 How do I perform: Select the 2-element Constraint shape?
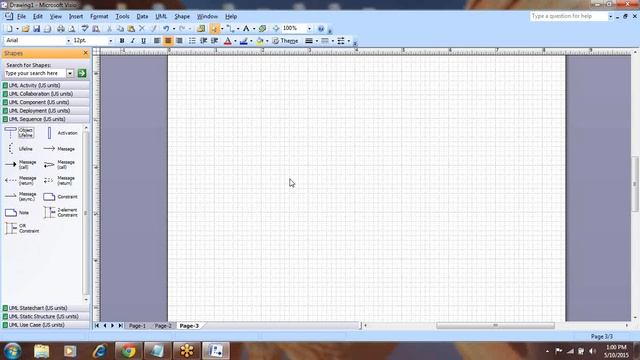point(61,212)
